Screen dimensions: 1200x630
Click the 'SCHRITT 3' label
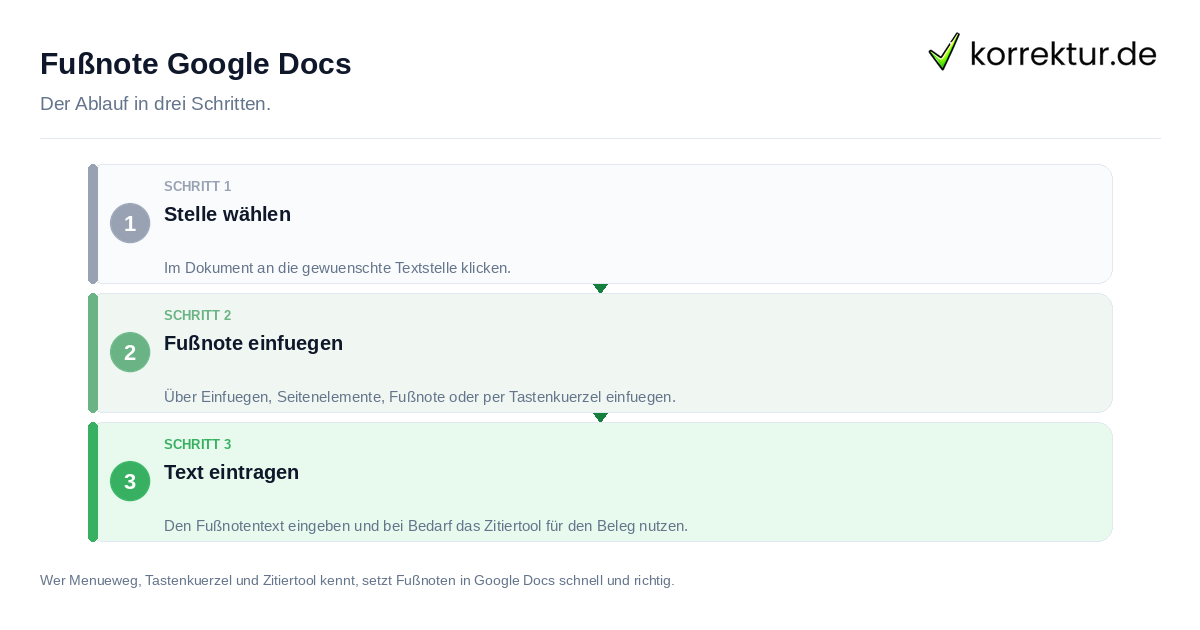pos(198,445)
